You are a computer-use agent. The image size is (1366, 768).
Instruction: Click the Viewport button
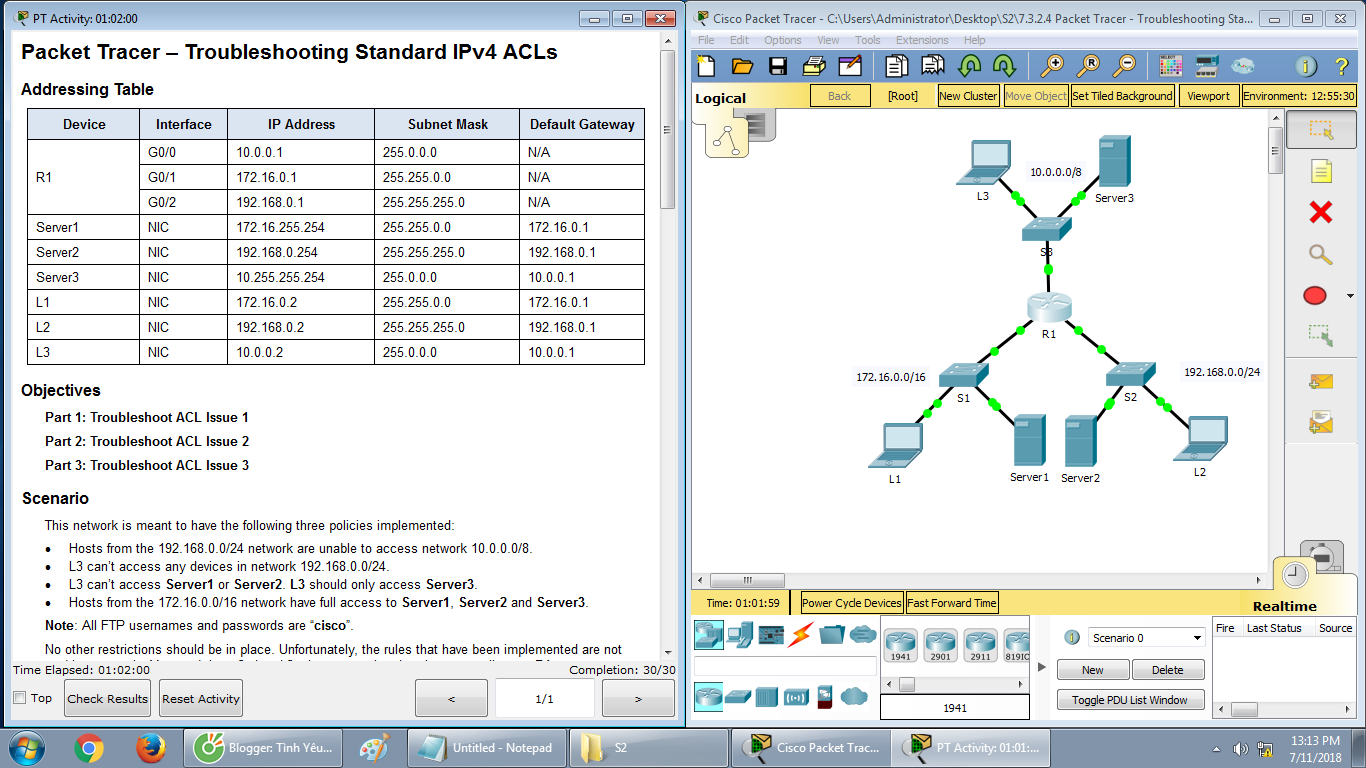(x=1209, y=96)
